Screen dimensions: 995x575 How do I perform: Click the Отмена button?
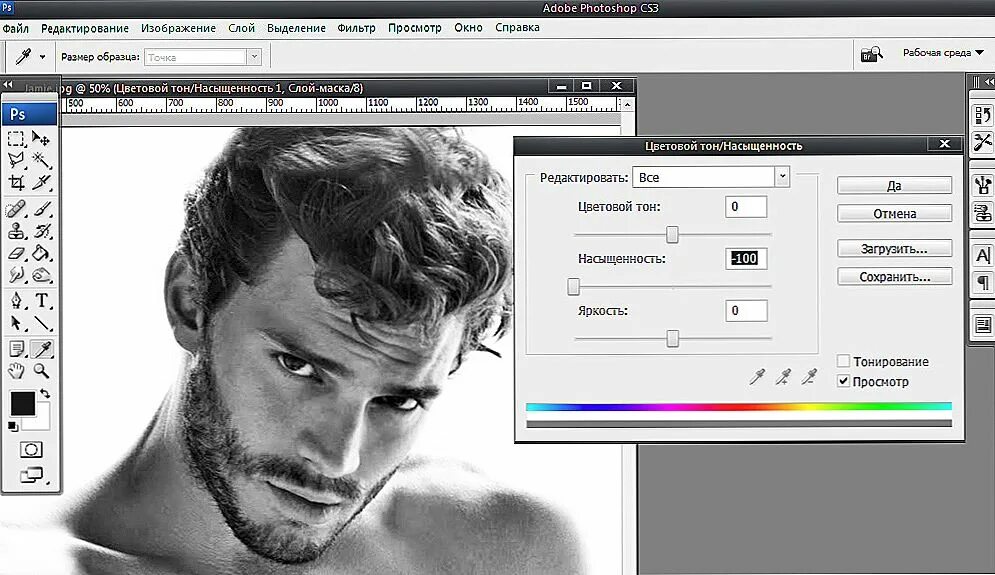894,213
